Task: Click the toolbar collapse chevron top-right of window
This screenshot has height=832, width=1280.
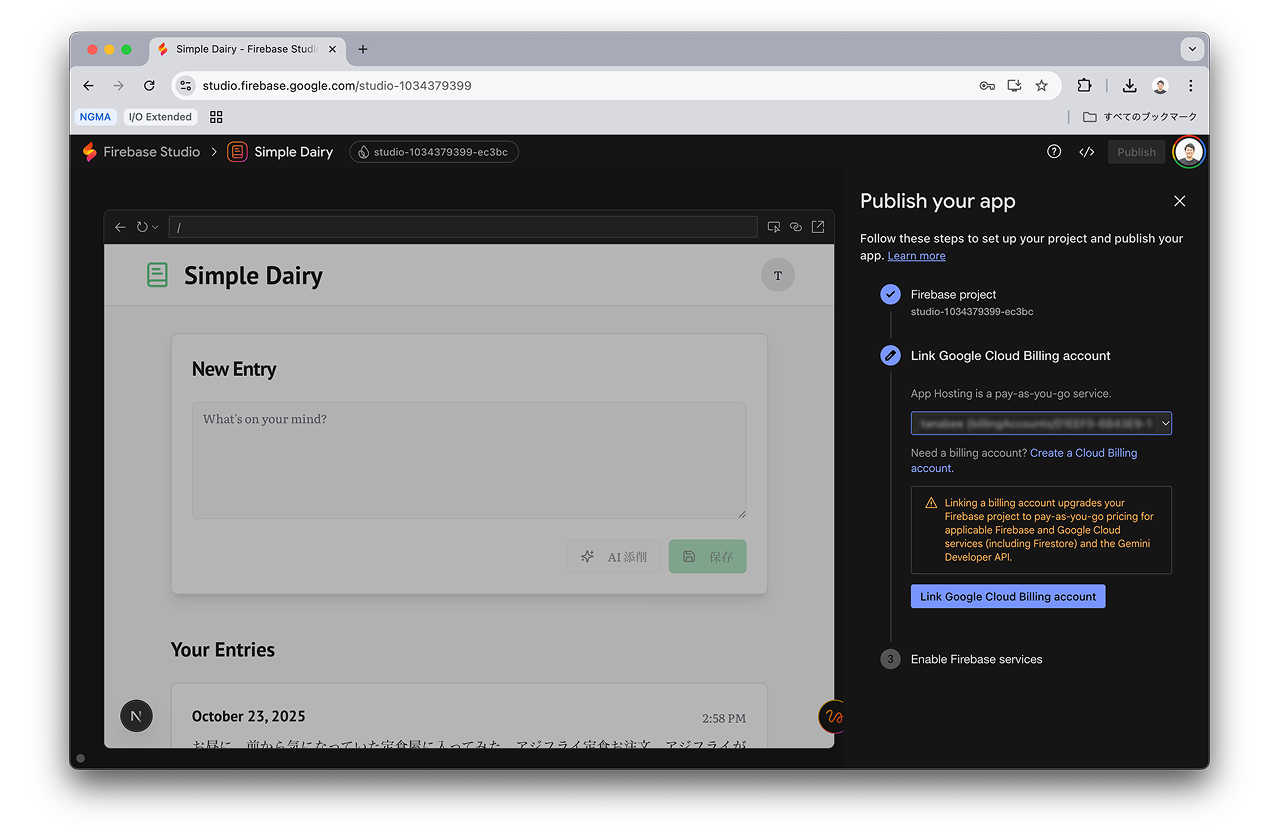Action: 1192,48
